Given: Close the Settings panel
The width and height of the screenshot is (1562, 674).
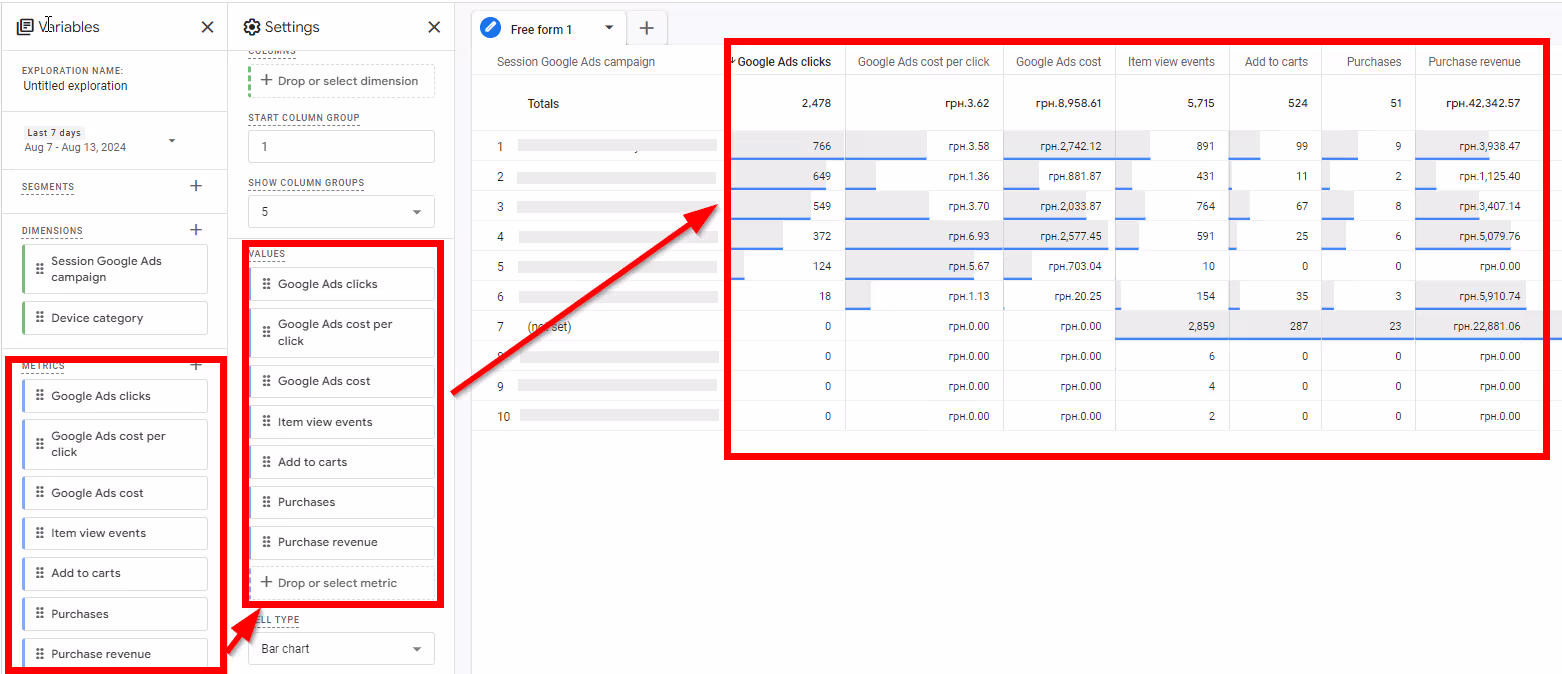Looking at the screenshot, I should point(434,27).
